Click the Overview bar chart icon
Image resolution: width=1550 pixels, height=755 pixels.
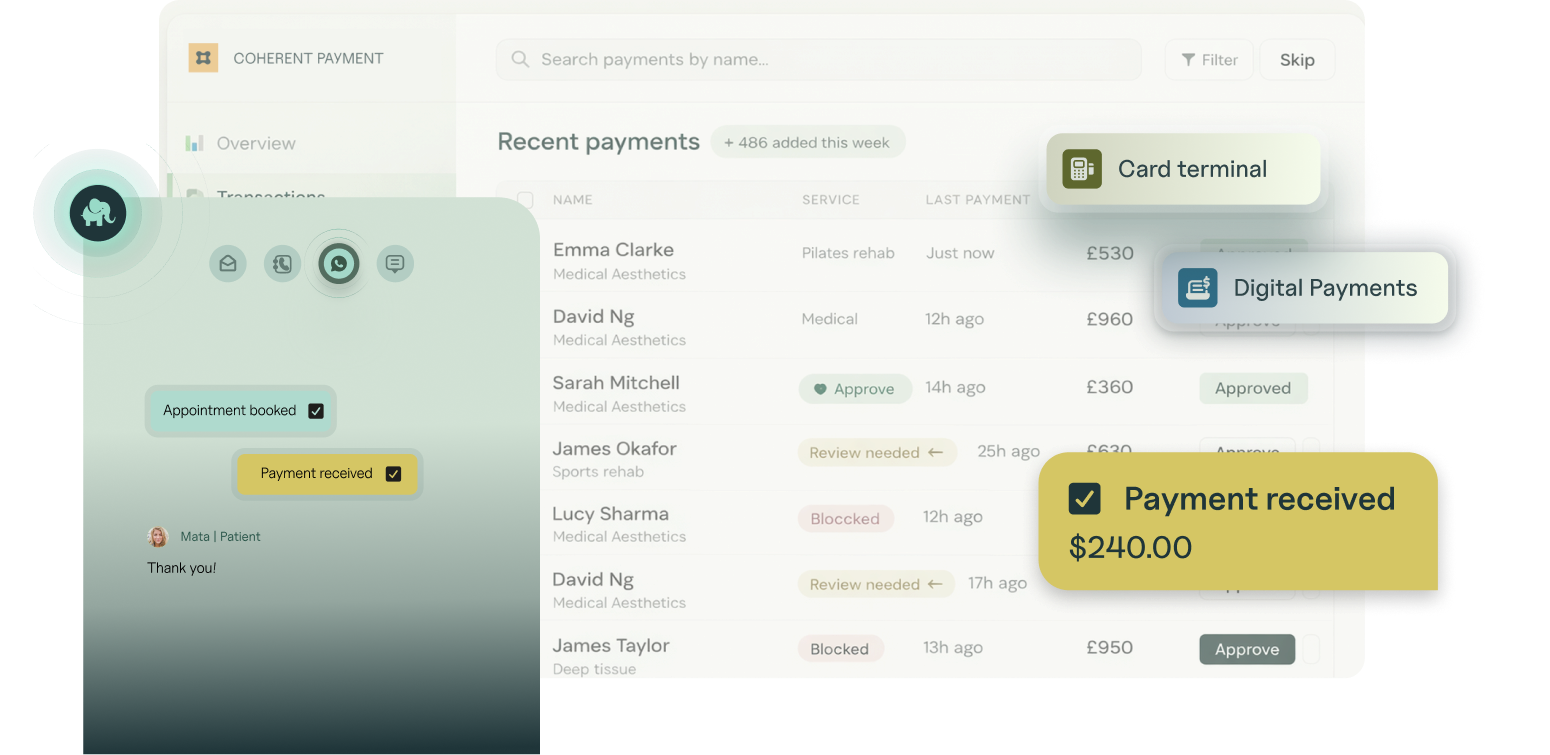point(194,143)
